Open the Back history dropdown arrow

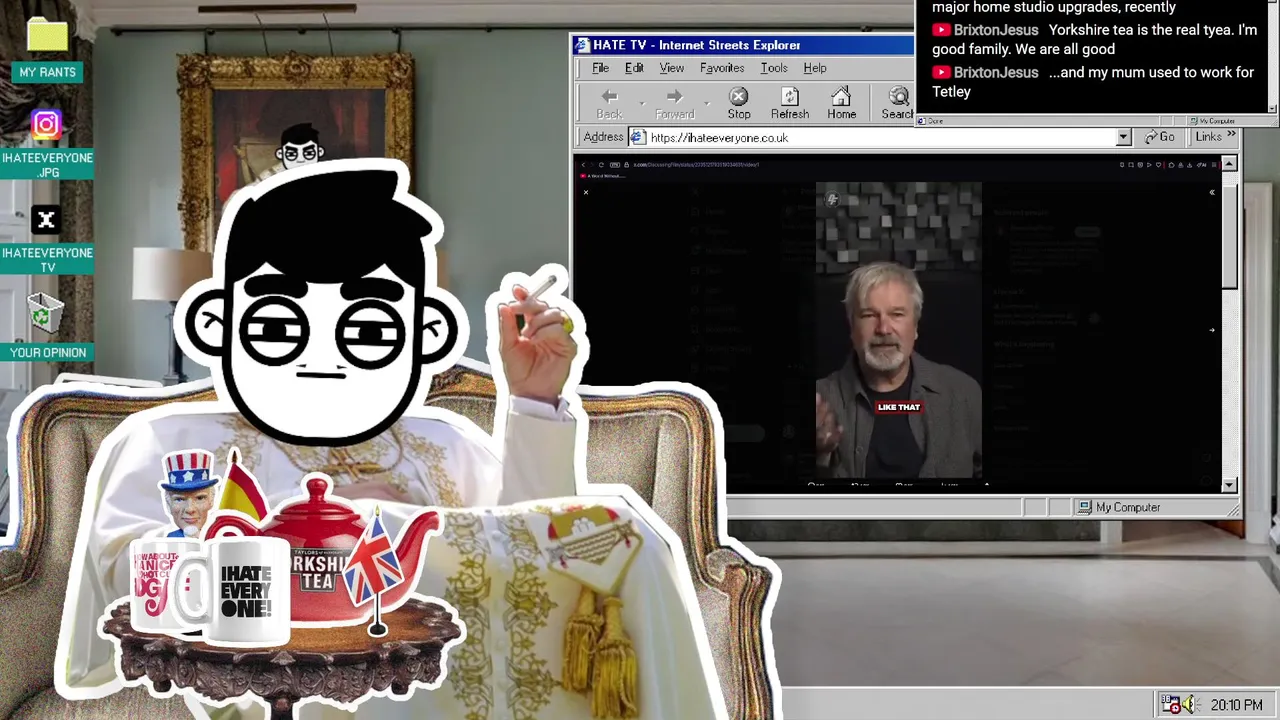[641, 103]
